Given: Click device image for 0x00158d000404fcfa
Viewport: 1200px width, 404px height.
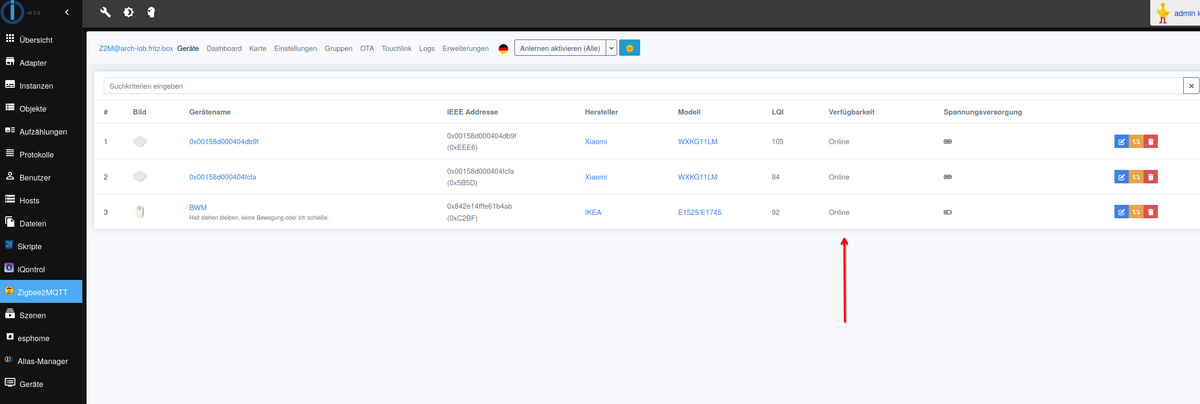Looking at the screenshot, I should [140, 177].
